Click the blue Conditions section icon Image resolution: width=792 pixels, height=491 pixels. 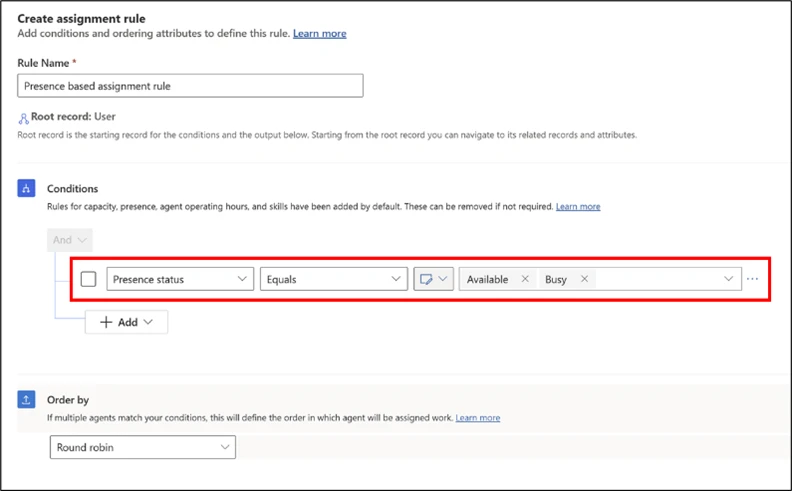tap(27, 188)
